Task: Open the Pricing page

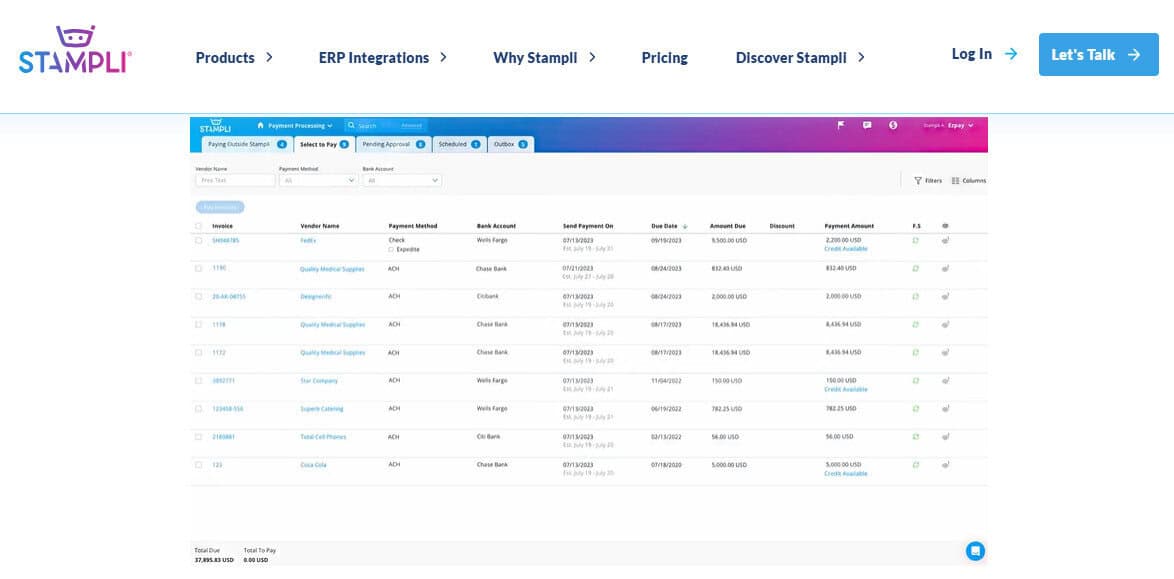Action: (665, 58)
